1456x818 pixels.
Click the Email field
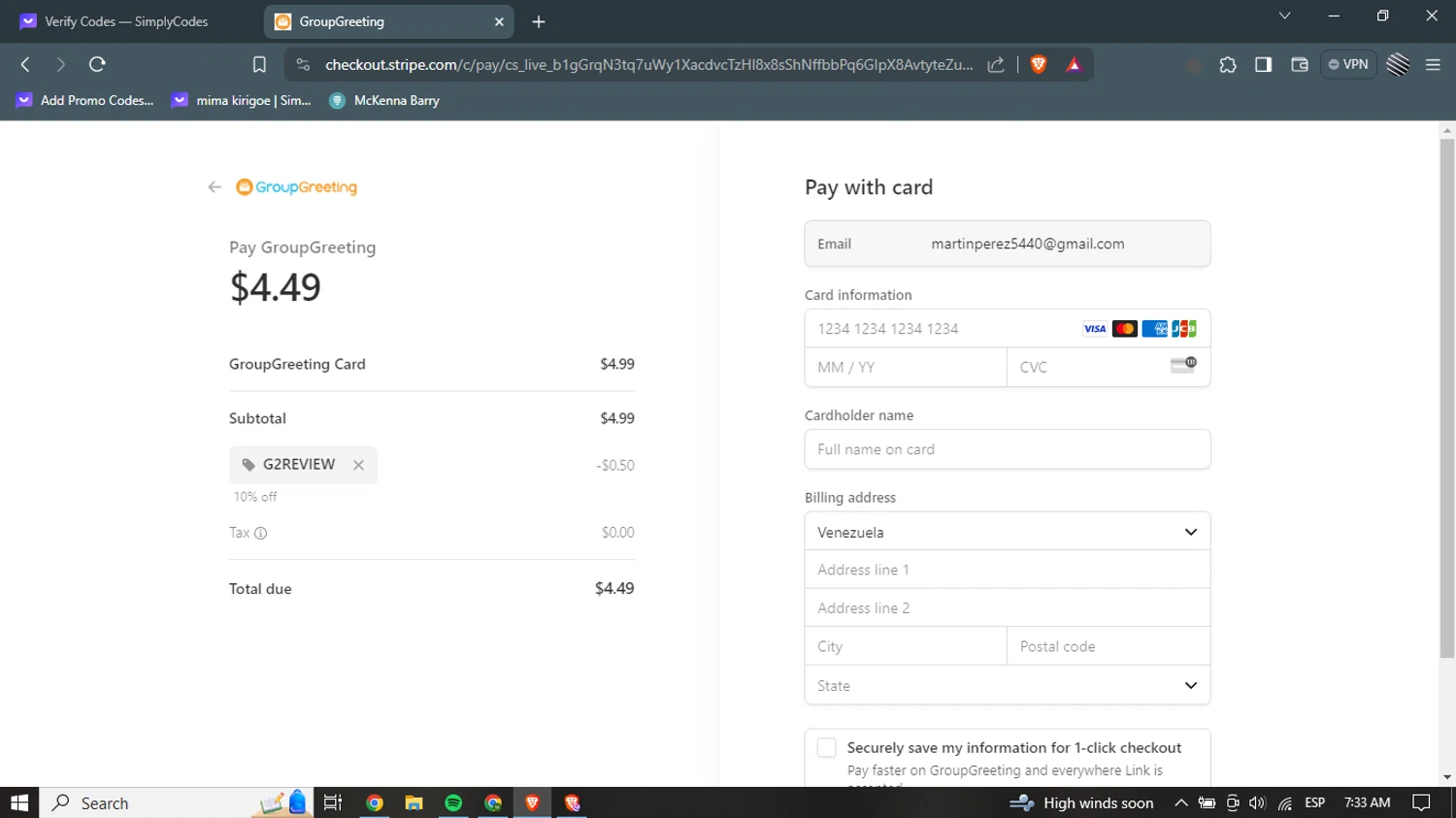1008,244
